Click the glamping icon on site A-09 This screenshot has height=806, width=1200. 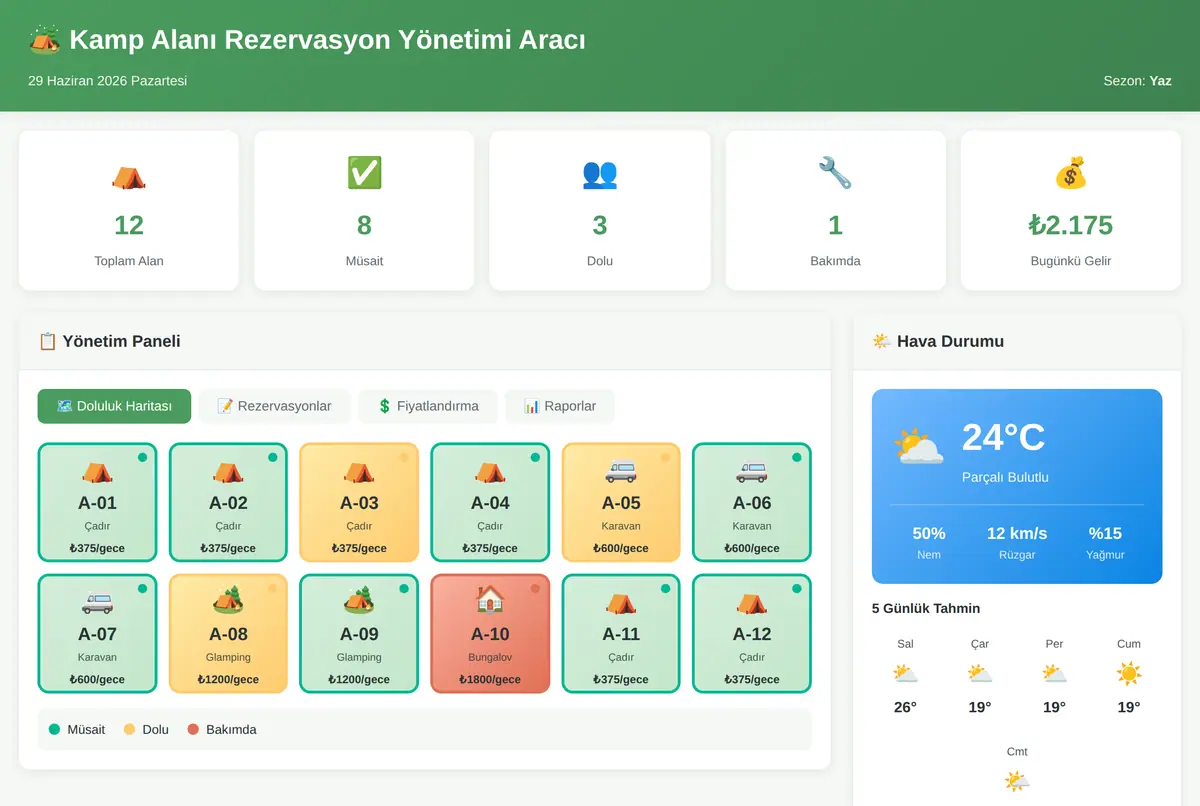point(359,600)
